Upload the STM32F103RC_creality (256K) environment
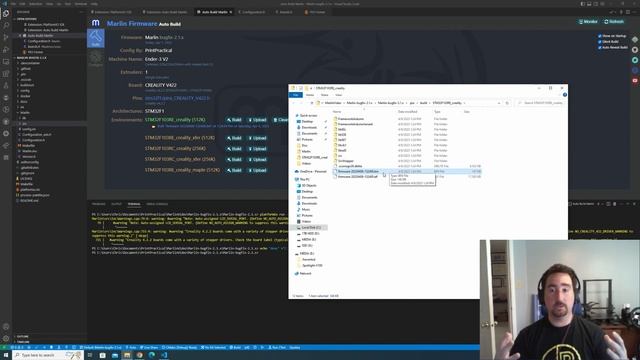Viewport: 640px width, 360px height. 258,149
